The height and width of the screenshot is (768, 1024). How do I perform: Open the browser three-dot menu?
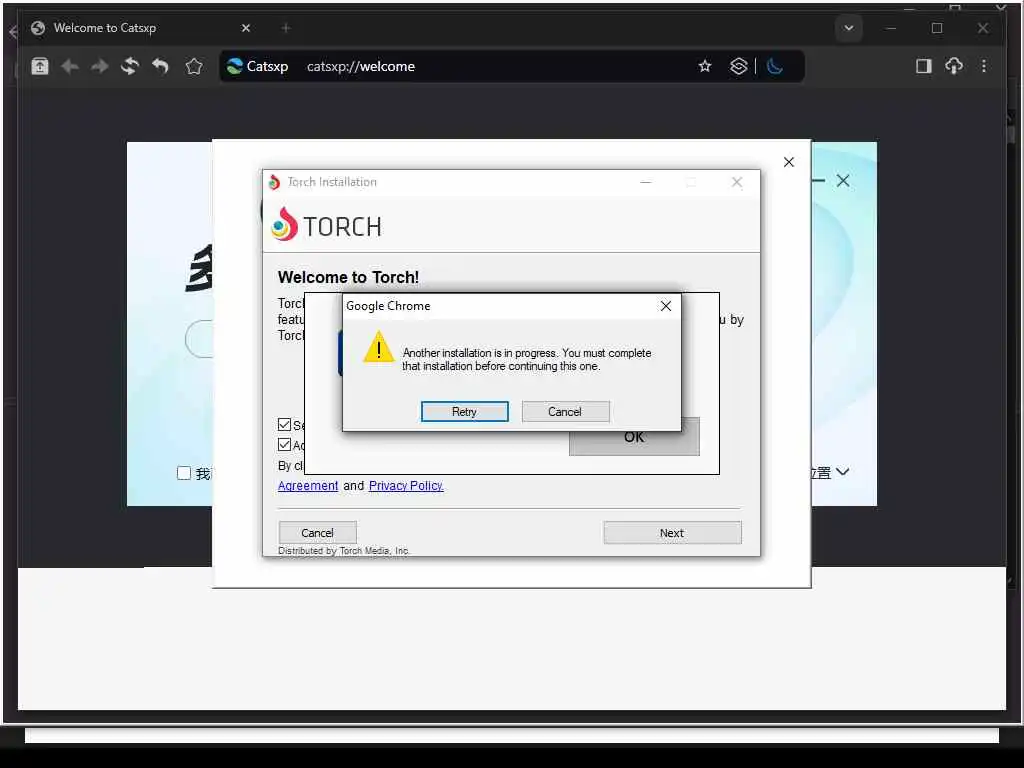(x=984, y=66)
